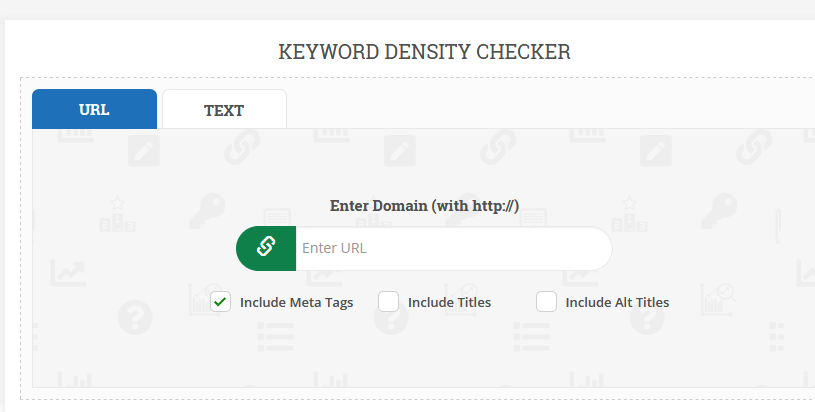
Task: Click the "Enter Domain (with http://)" label
Action: 424,206
